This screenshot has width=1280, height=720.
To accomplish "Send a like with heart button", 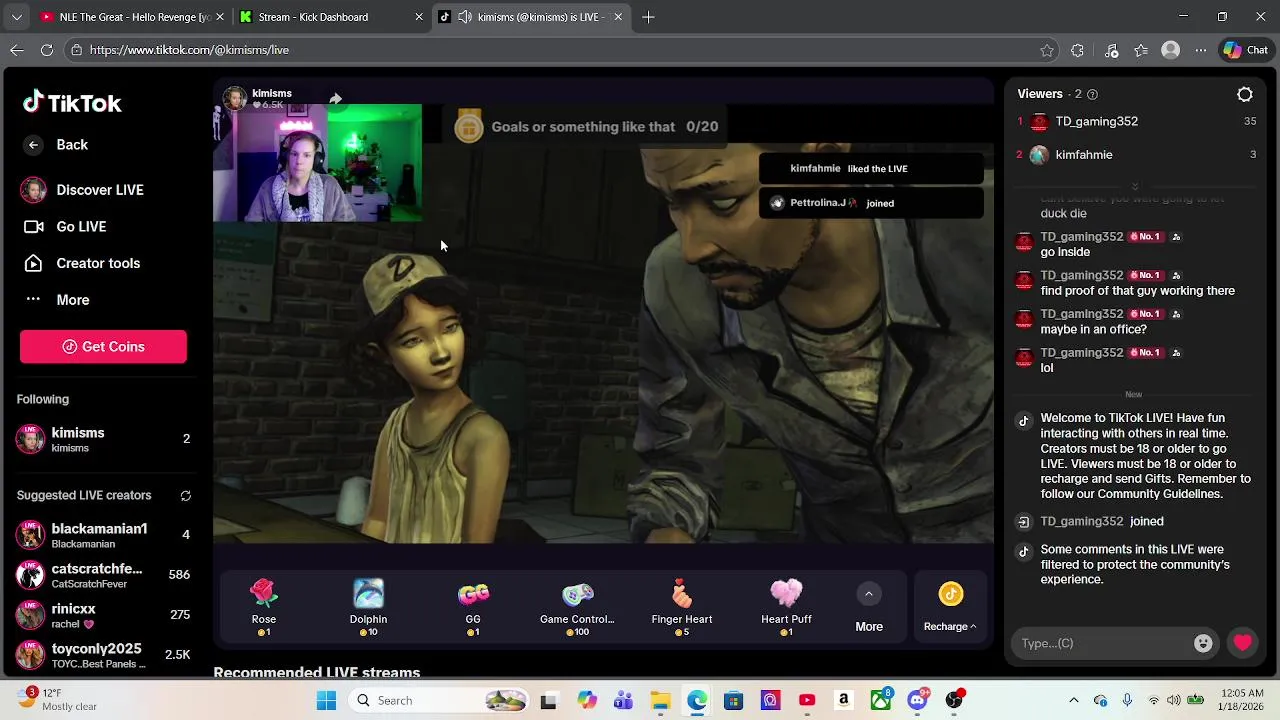I will pyautogui.click(x=1242, y=644).
